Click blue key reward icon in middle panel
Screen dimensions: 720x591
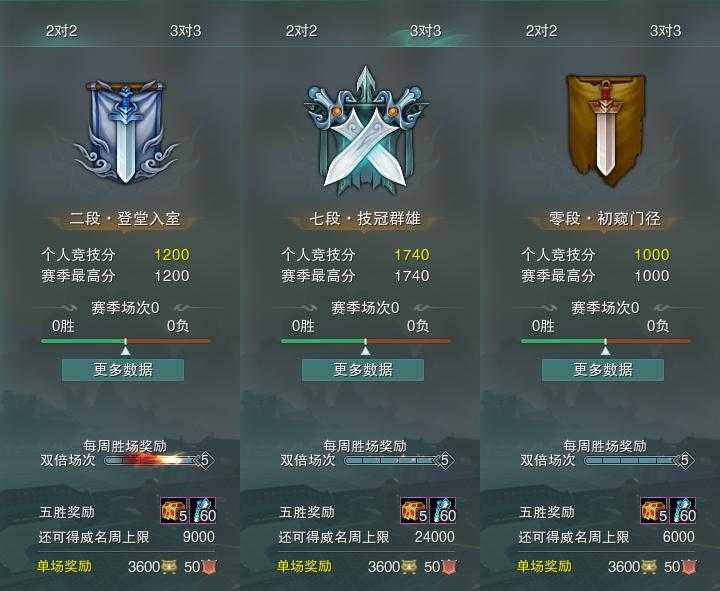coord(443,510)
